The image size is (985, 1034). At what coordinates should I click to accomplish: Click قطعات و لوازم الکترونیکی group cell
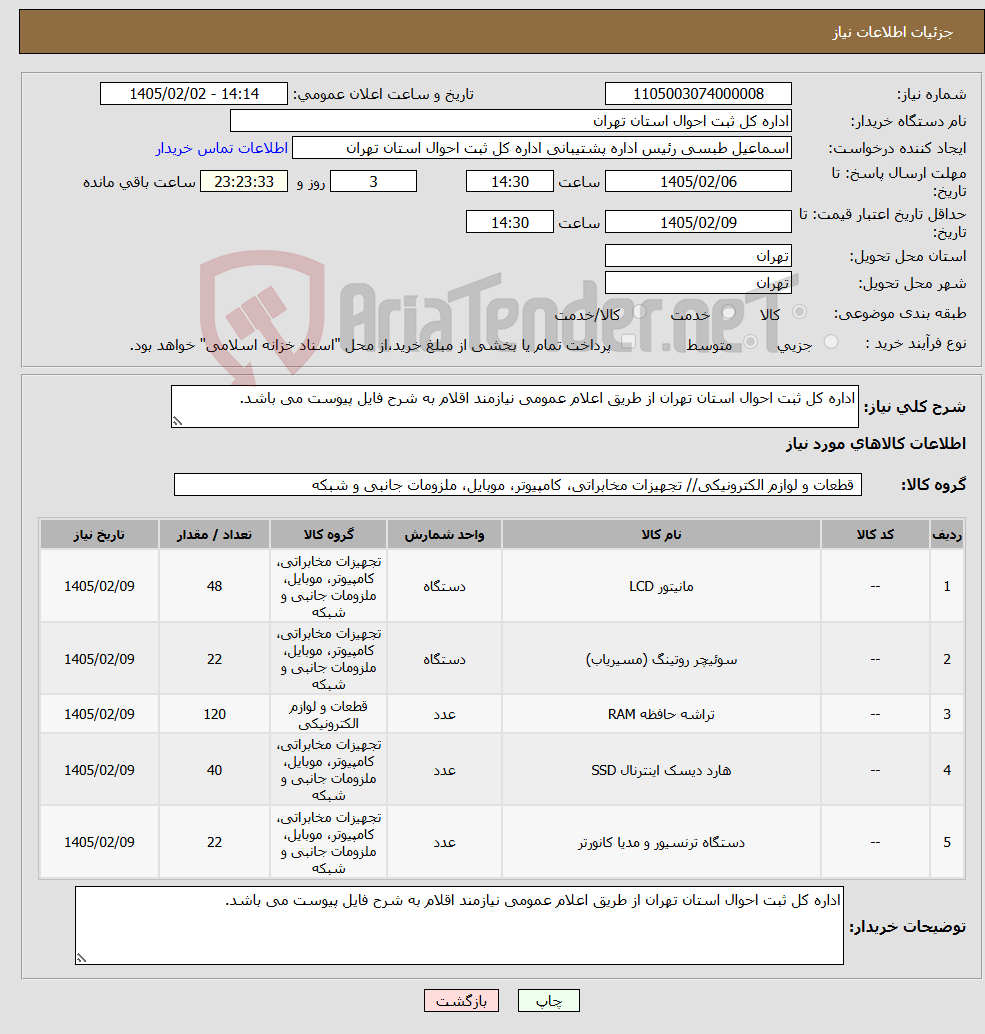[x=328, y=714]
